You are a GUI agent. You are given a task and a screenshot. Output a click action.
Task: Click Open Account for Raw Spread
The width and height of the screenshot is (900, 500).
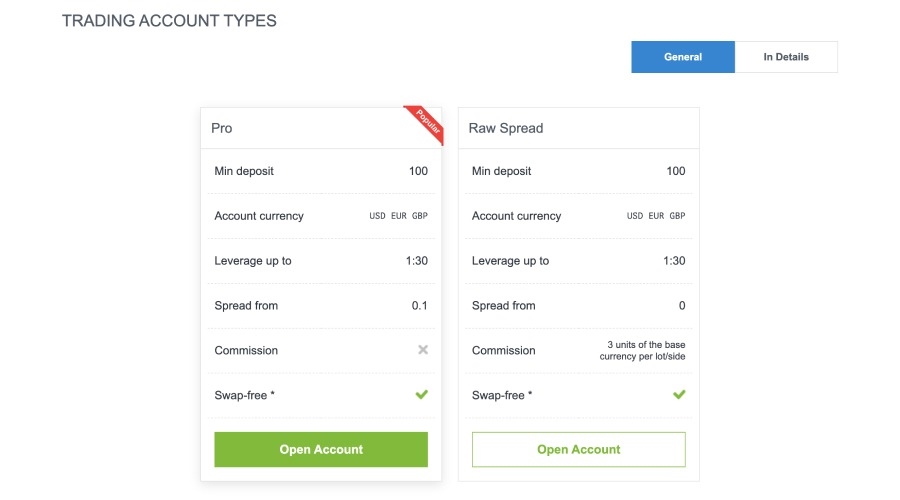[x=579, y=450]
